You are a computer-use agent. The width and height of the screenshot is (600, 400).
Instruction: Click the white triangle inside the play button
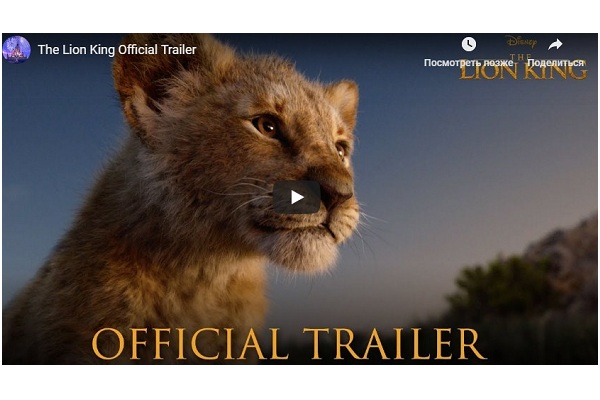pos(297,197)
